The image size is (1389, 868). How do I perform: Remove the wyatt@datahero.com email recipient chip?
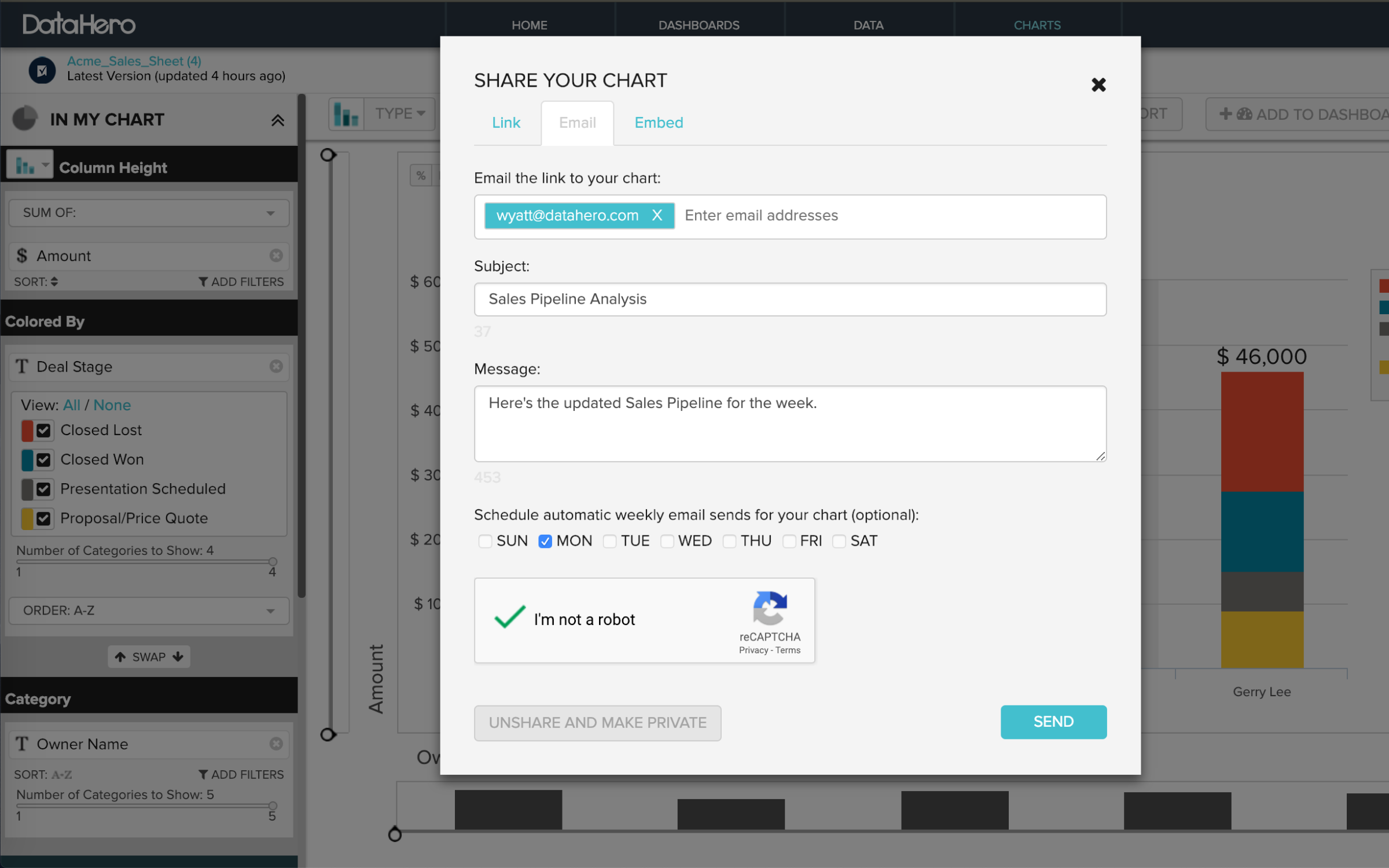click(x=657, y=215)
